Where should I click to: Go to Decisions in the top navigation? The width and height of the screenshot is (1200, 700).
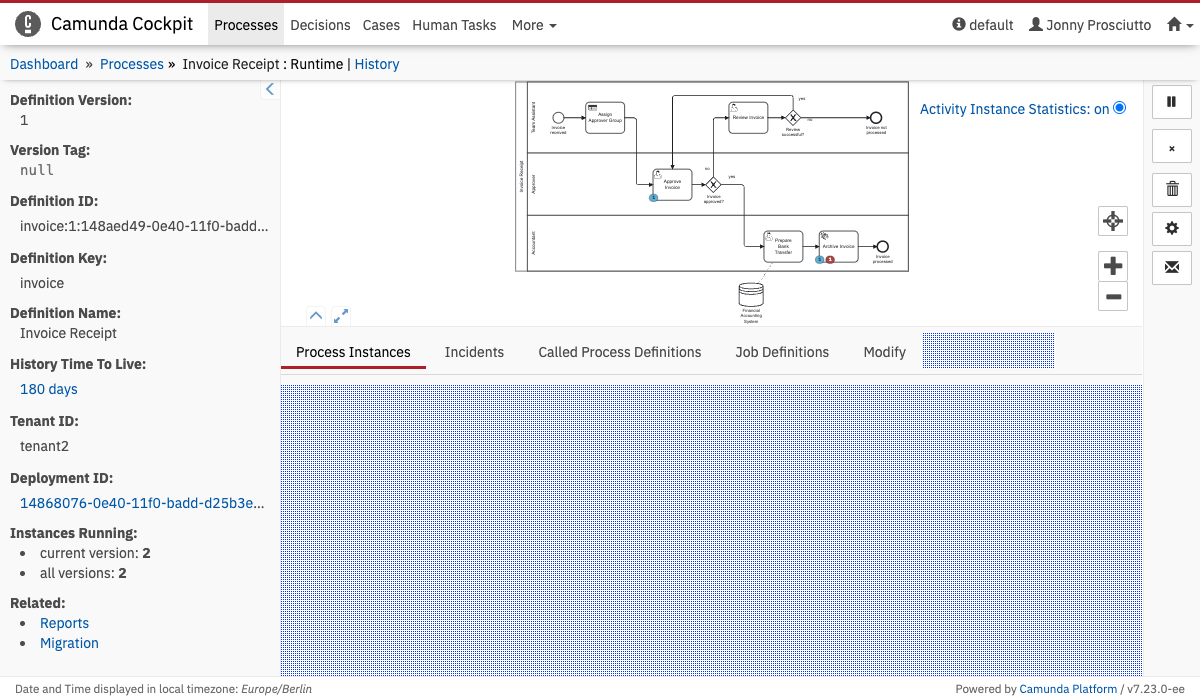coord(320,25)
